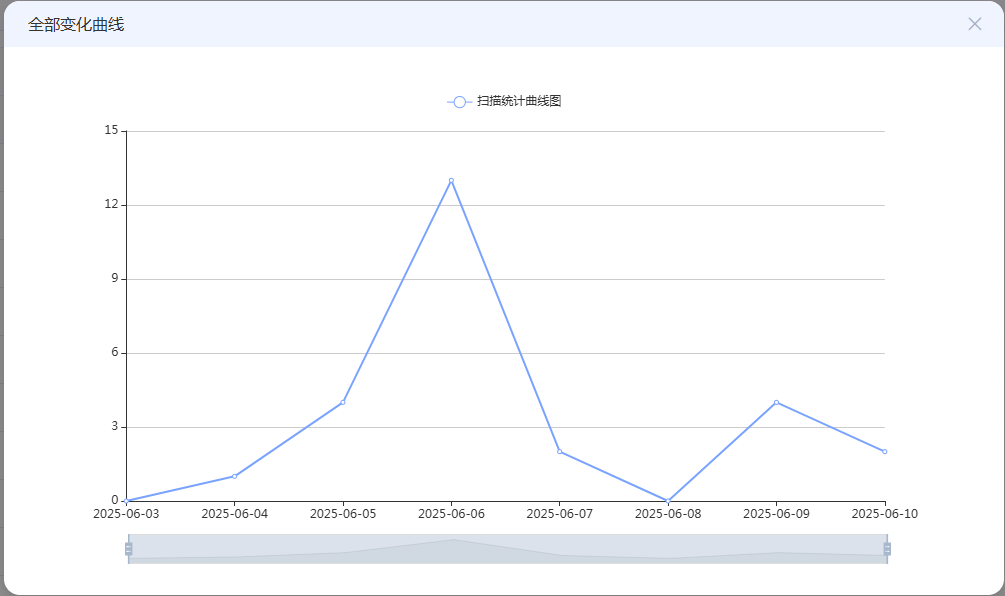Click the 2025-06-10 axis label
Image resolution: width=1005 pixels, height=596 pixels.
click(x=885, y=514)
